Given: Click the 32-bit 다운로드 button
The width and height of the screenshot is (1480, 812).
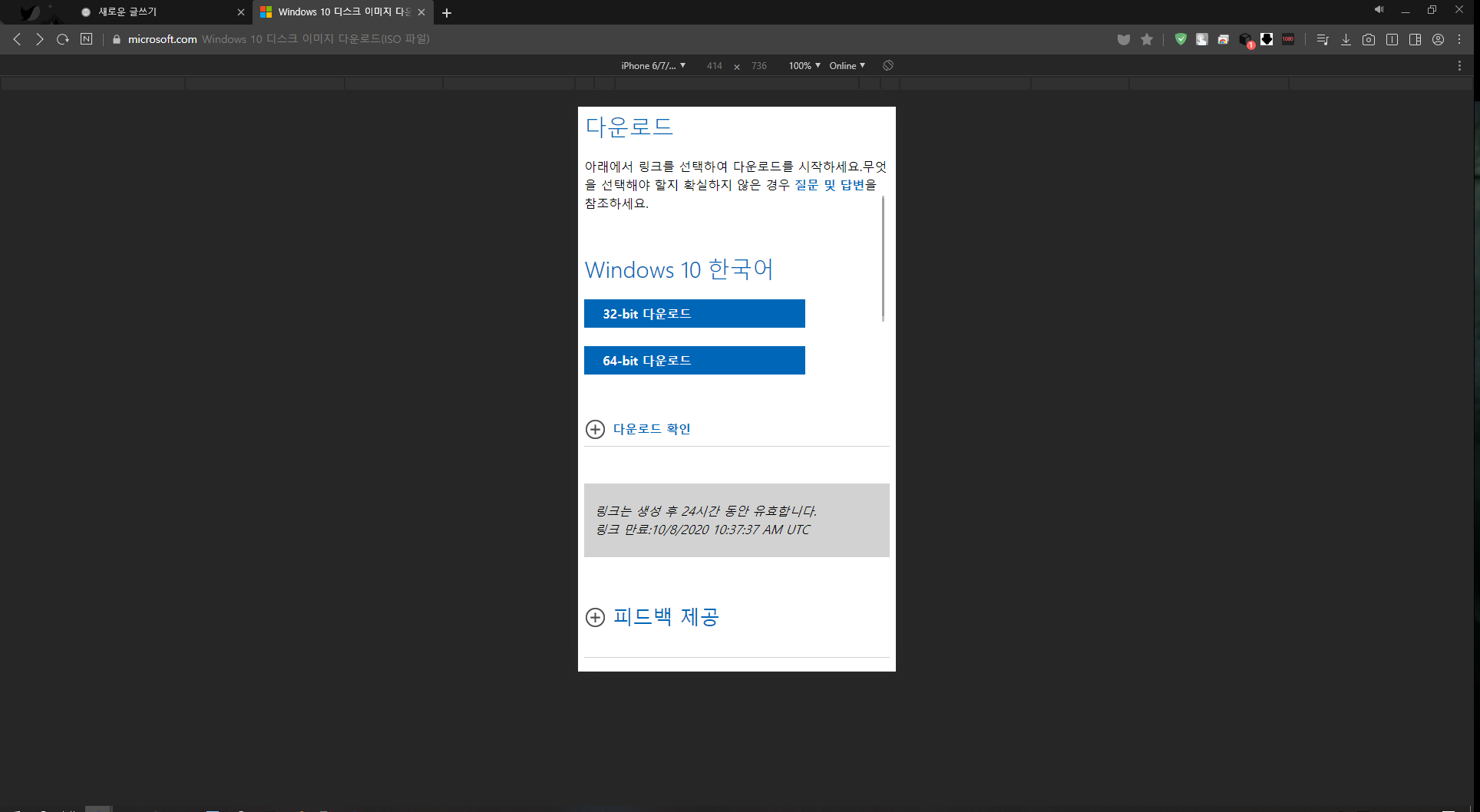Looking at the screenshot, I should pos(695,314).
